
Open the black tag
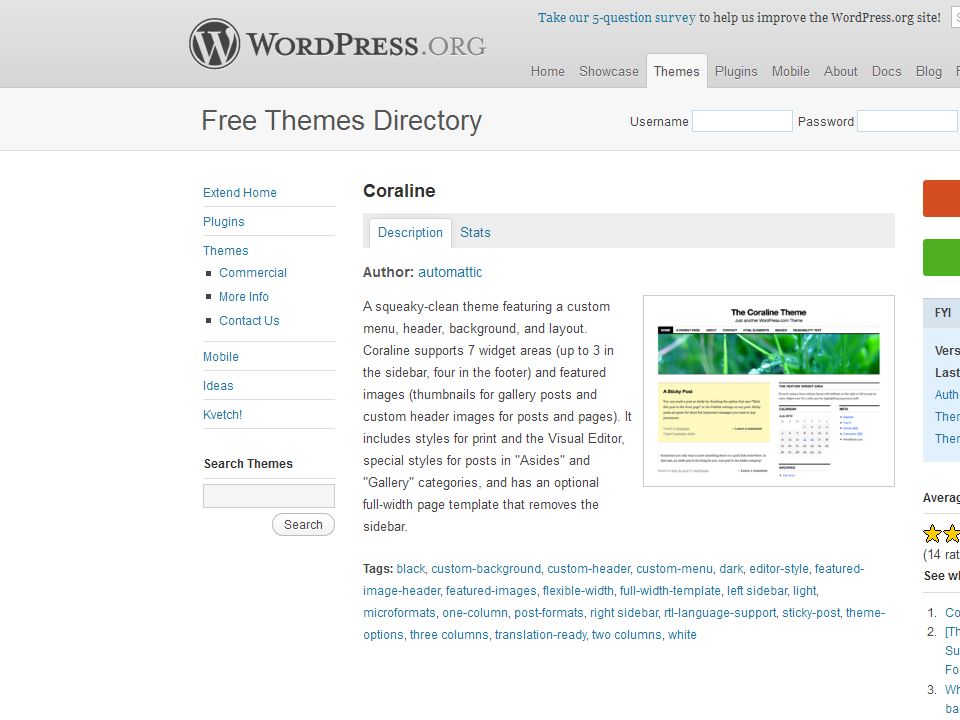pyautogui.click(x=411, y=569)
